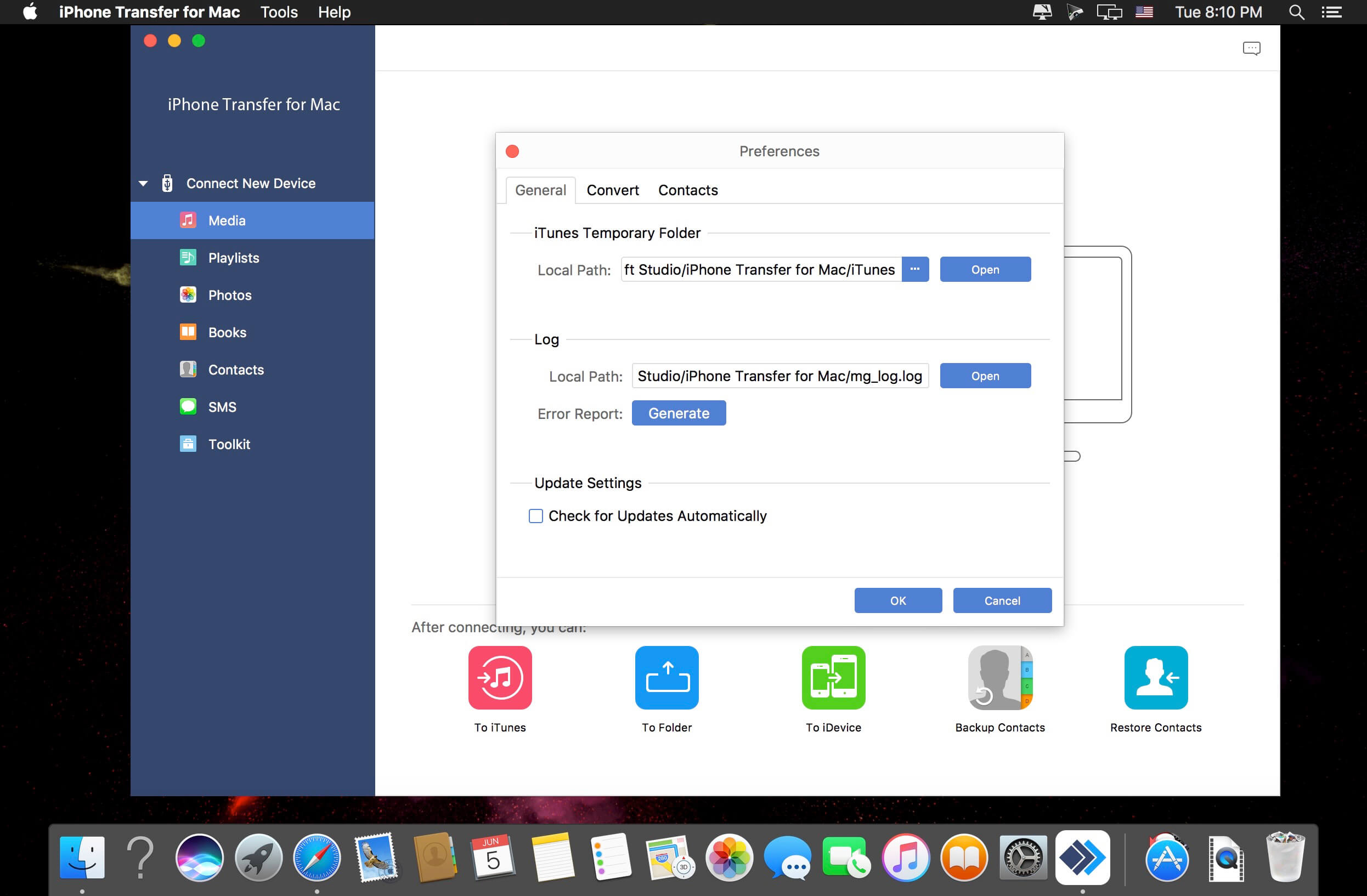This screenshot has height=896, width=1367.
Task: Open iTunes Temporary Folder location
Action: (x=984, y=269)
